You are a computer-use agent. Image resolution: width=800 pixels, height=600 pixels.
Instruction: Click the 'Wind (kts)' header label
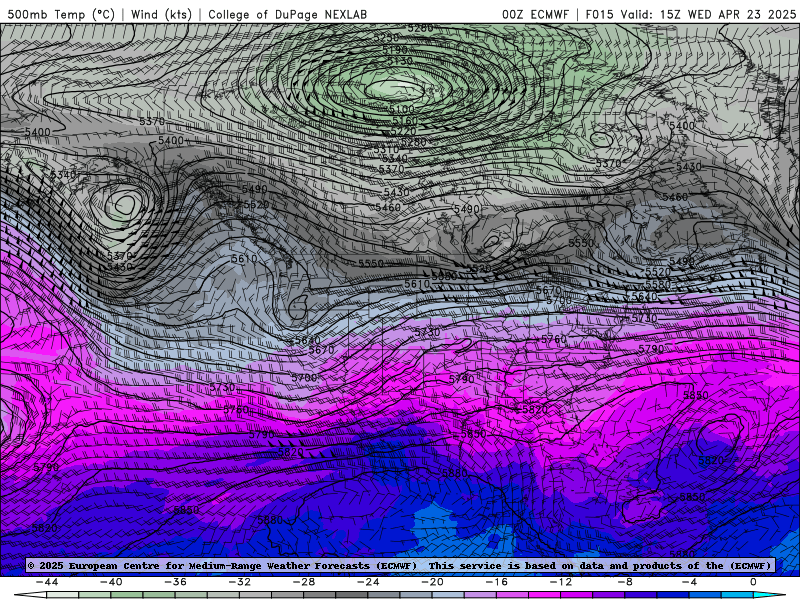(x=161, y=14)
